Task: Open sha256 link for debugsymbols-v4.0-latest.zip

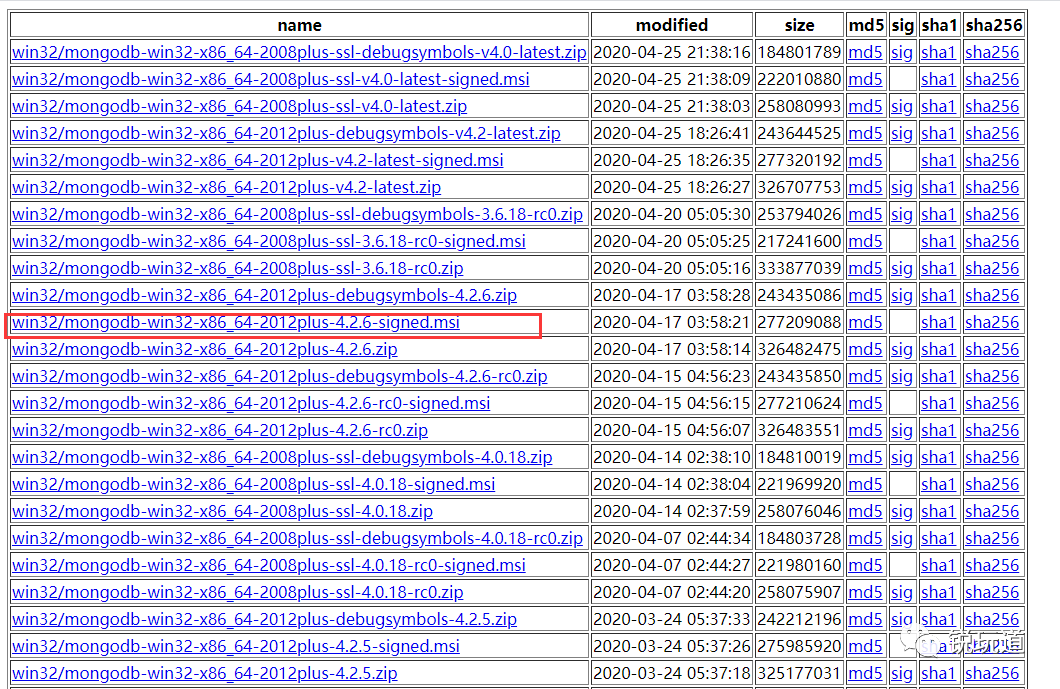Action: pos(992,52)
